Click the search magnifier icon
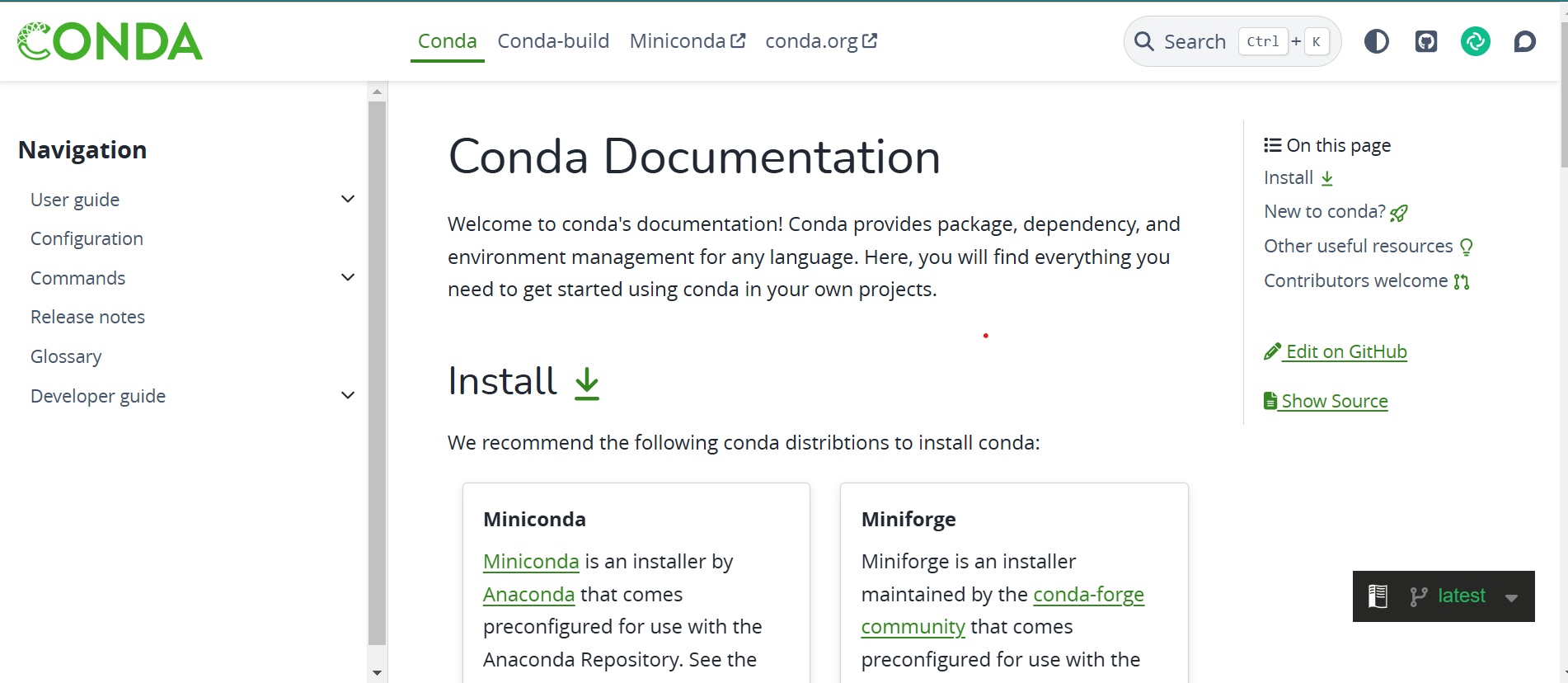This screenshot has width=1568, height=683. [x=1144, y=41]
